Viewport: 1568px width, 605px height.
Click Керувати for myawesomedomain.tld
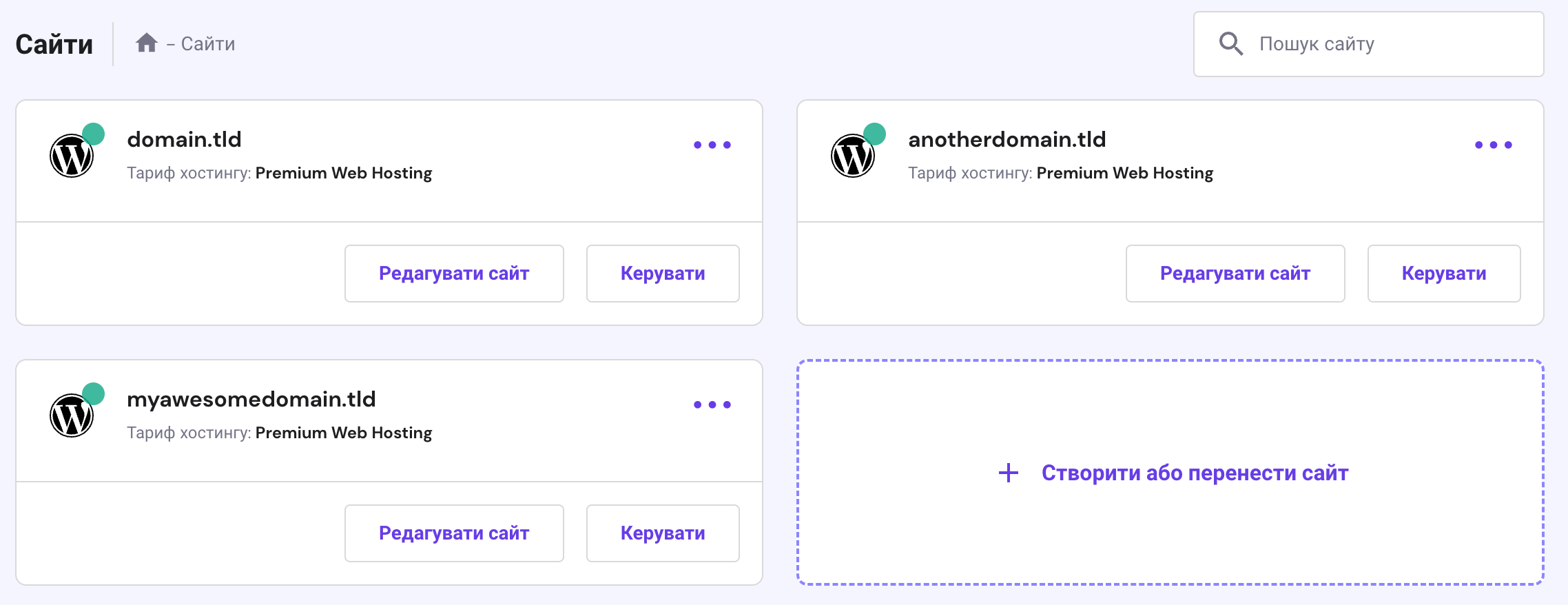coord(662,533)
